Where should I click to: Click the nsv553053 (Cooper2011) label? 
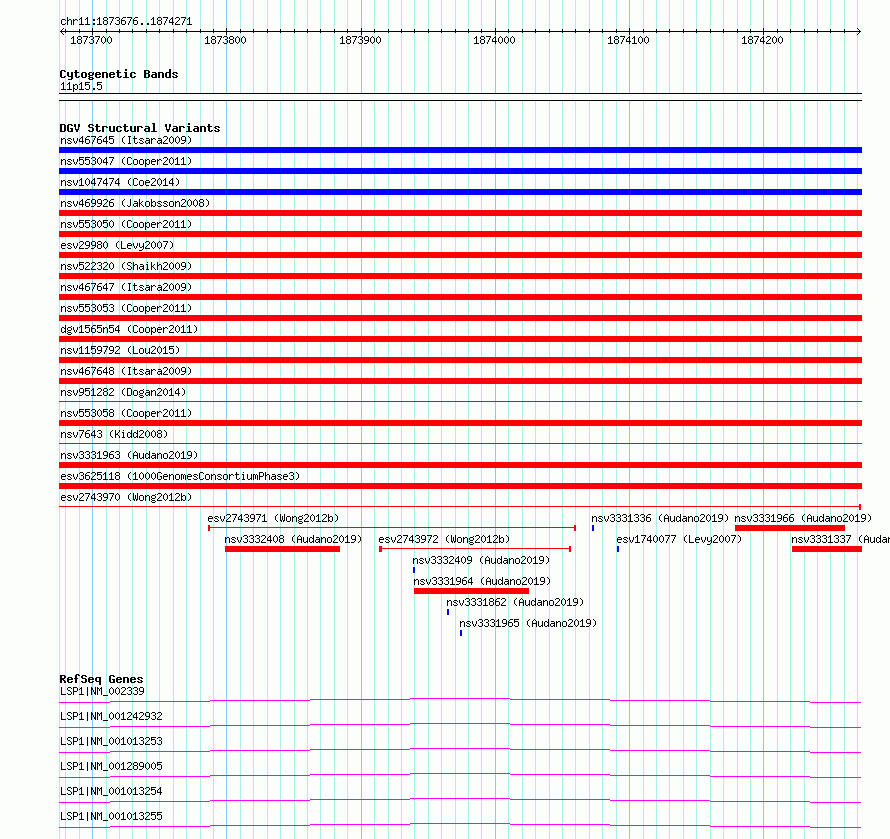pos(126,308)
